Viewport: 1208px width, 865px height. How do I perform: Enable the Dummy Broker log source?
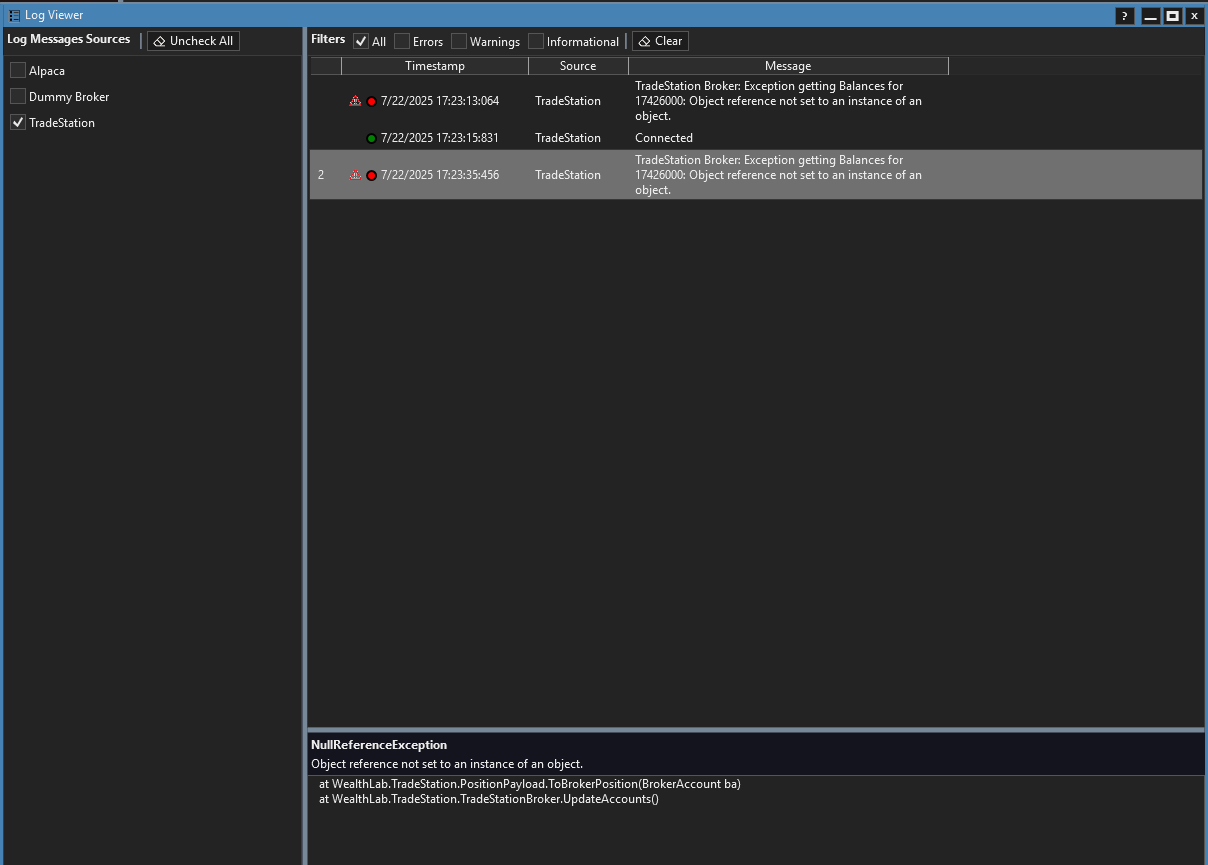click(x=18, y=96)
